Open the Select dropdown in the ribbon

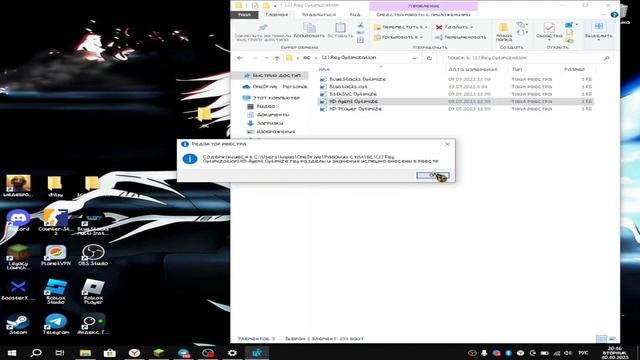point(598,31)
